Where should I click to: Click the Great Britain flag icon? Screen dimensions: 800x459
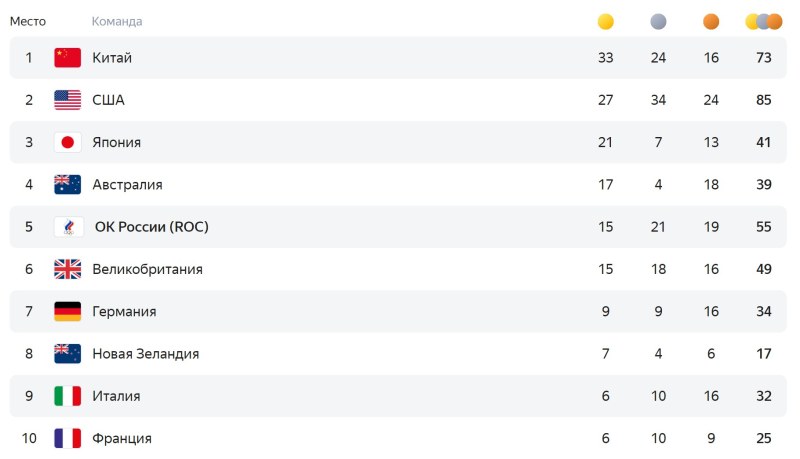(67, 269)
